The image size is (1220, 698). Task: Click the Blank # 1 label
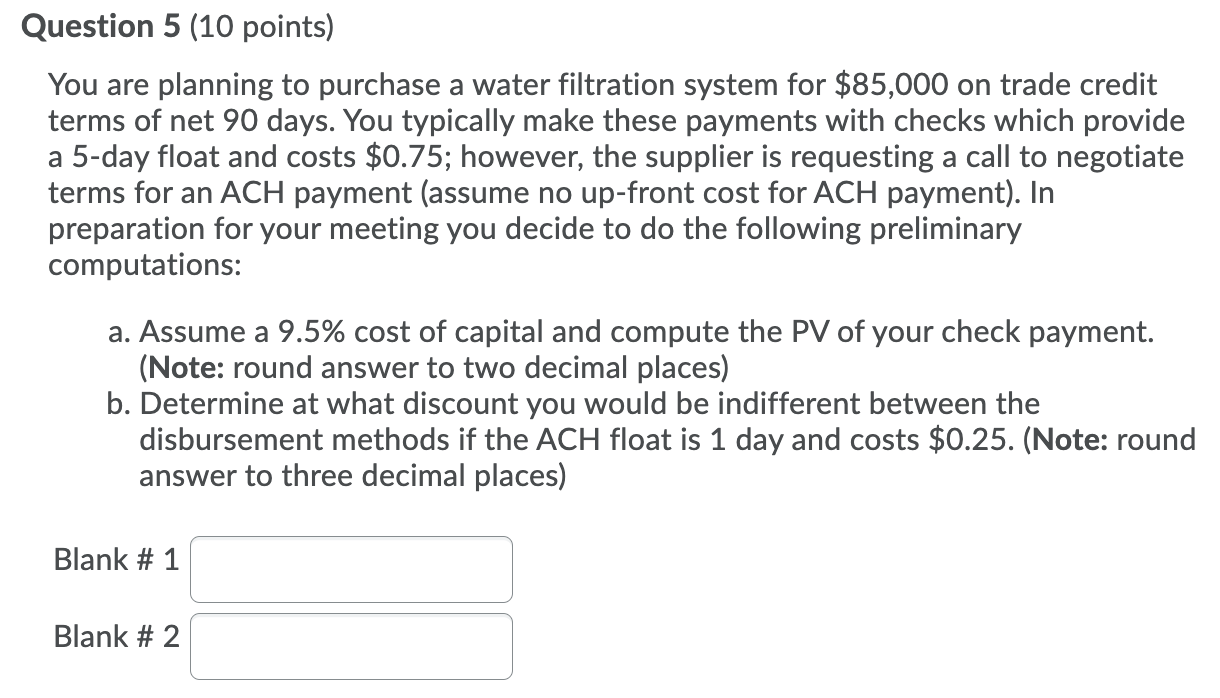(x=116, y=560)
